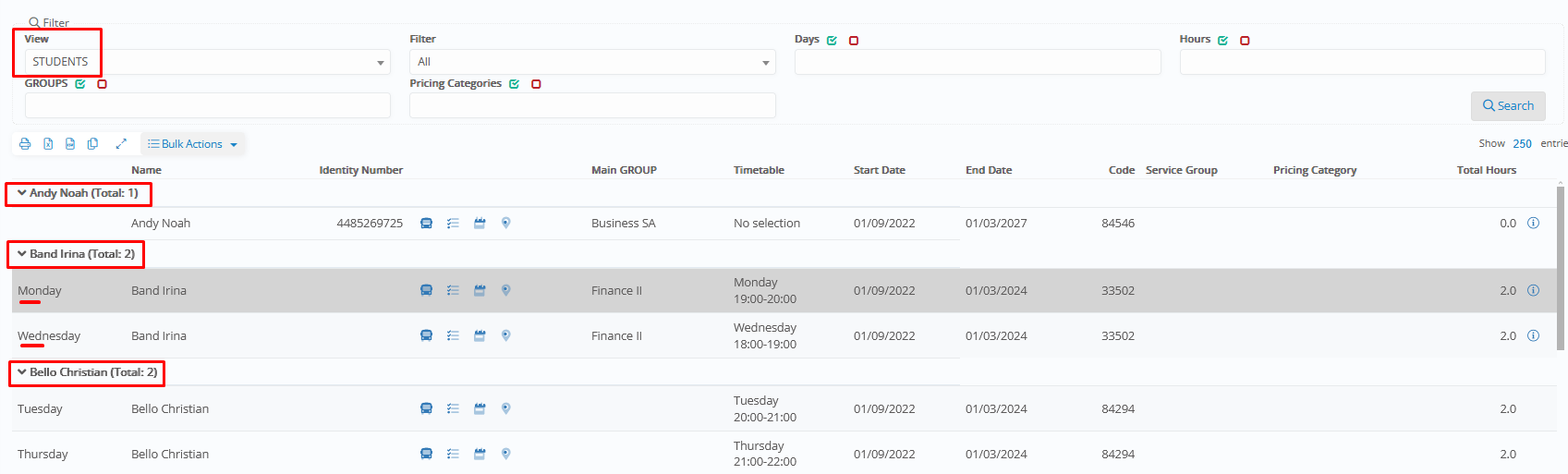The width and height of the screenshot is (1568, 474).
Task: Click the location pin in the Monday row
Action: pos(505,290)
